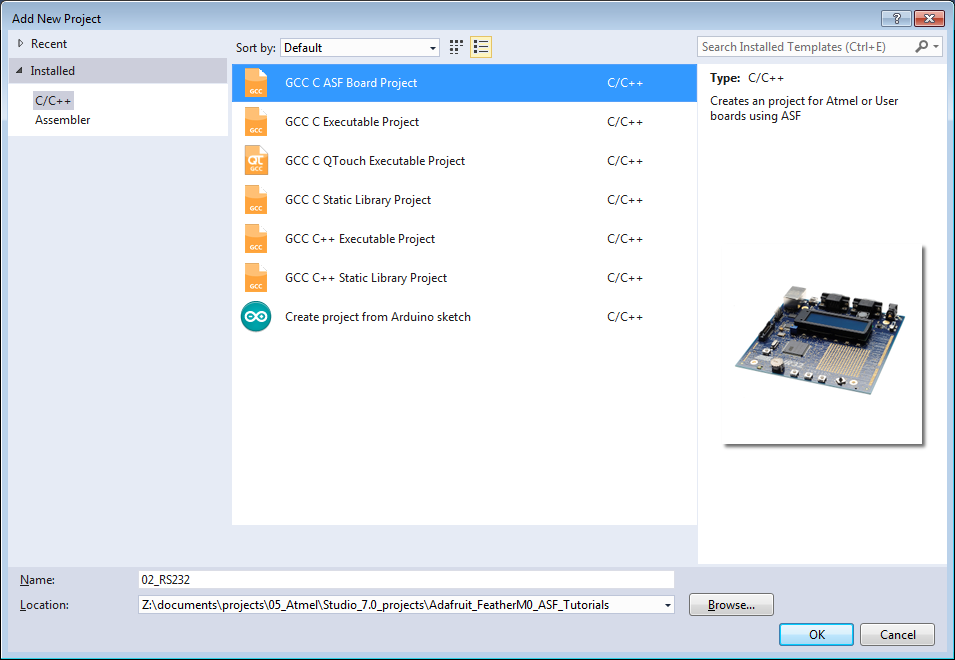Close the Add New Project dialog

[929, 18]
